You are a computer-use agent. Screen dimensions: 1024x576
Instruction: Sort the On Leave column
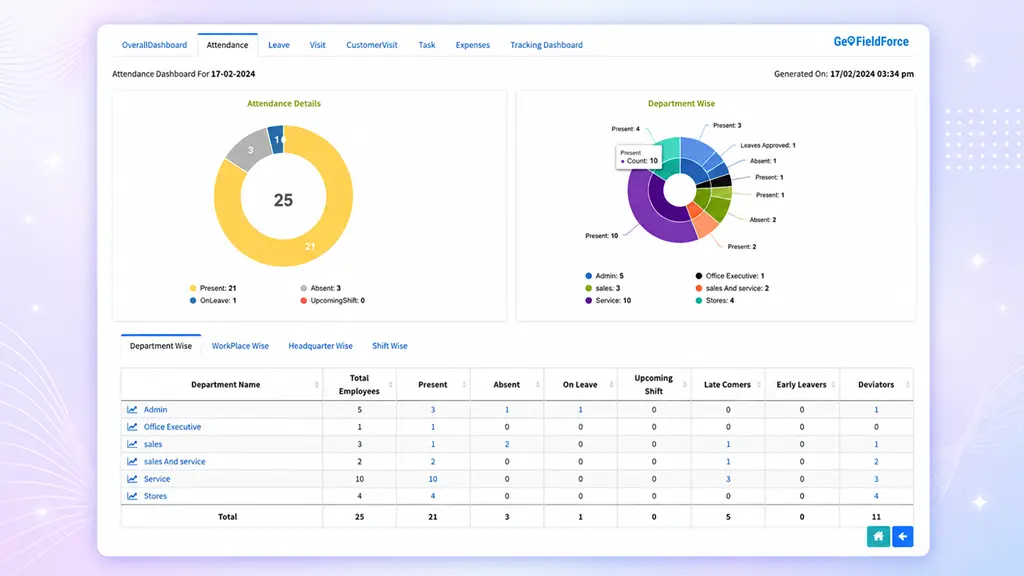(x=611, y=385)
